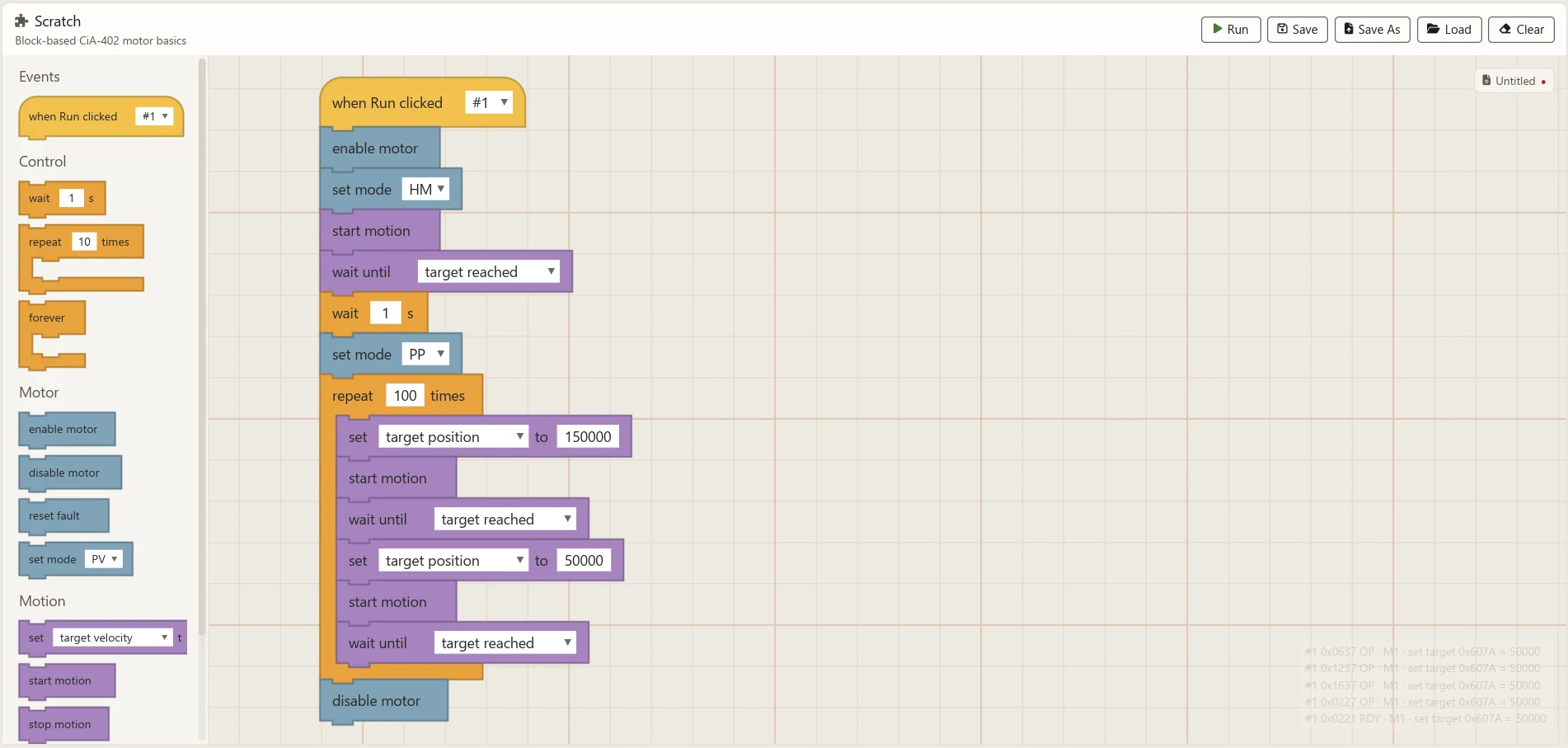Select the stop motion palette block
1568x748 pixels.
pyautogui.click(x=63, y=724)
